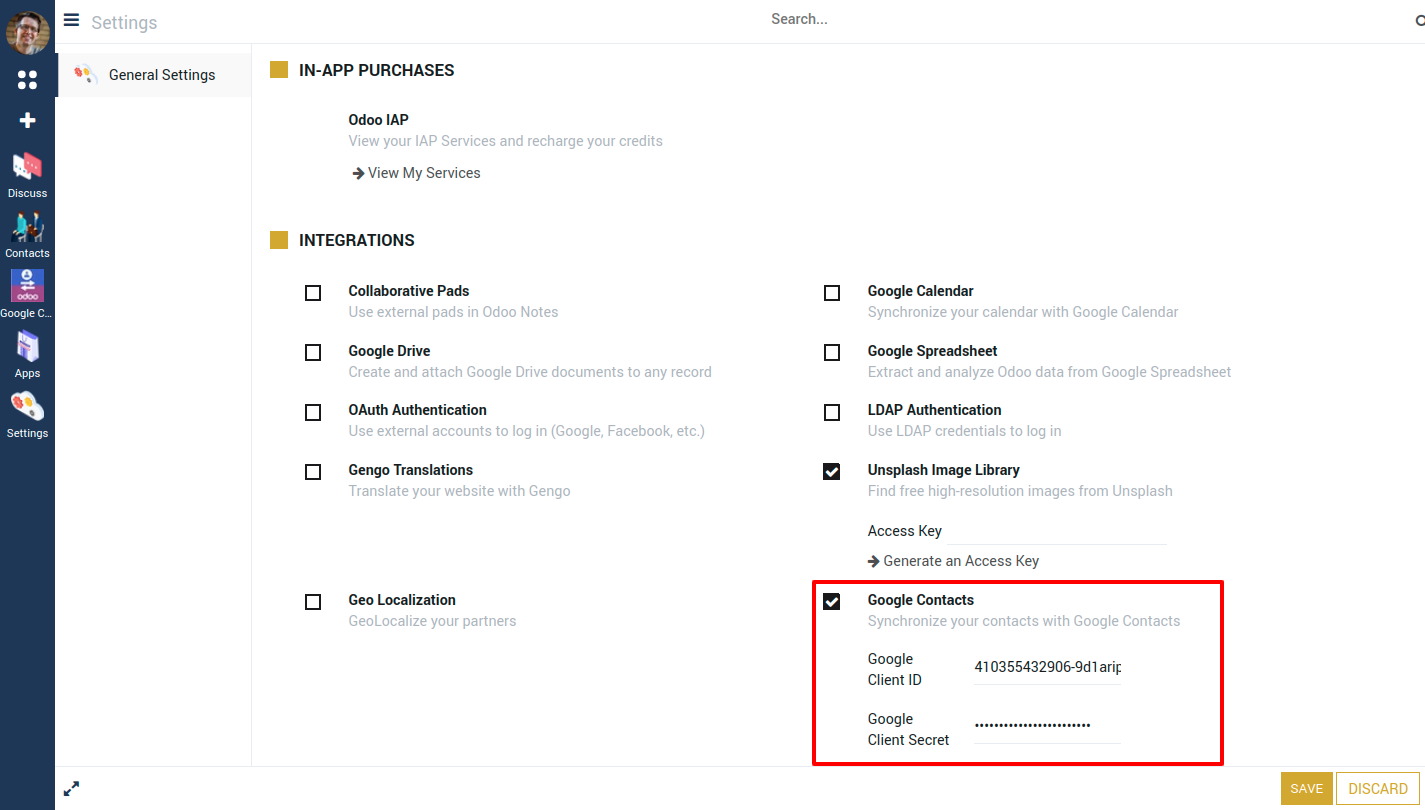Toggle fullscreen with the expand arrows icon
The height and width of the screenshot is (810, 1425).
[71, 789]
